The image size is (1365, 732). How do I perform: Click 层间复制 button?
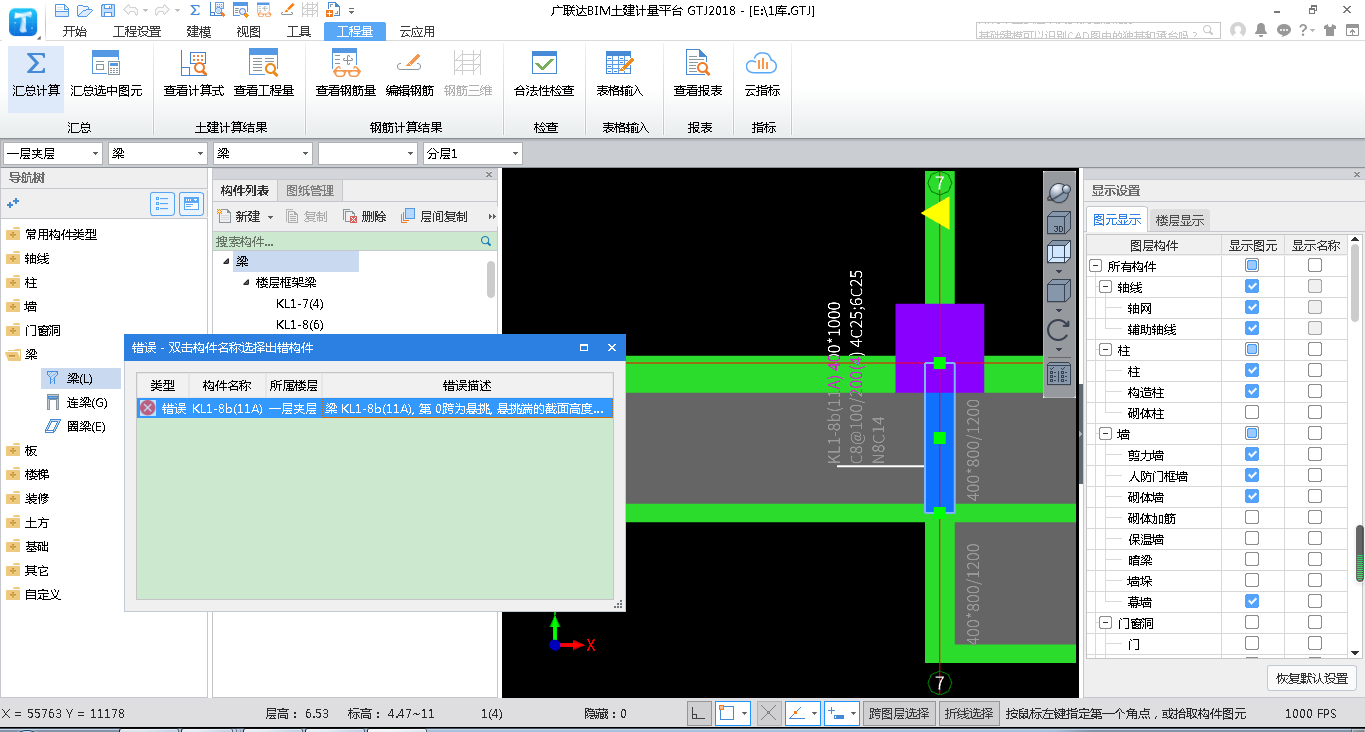click(434, 216)
